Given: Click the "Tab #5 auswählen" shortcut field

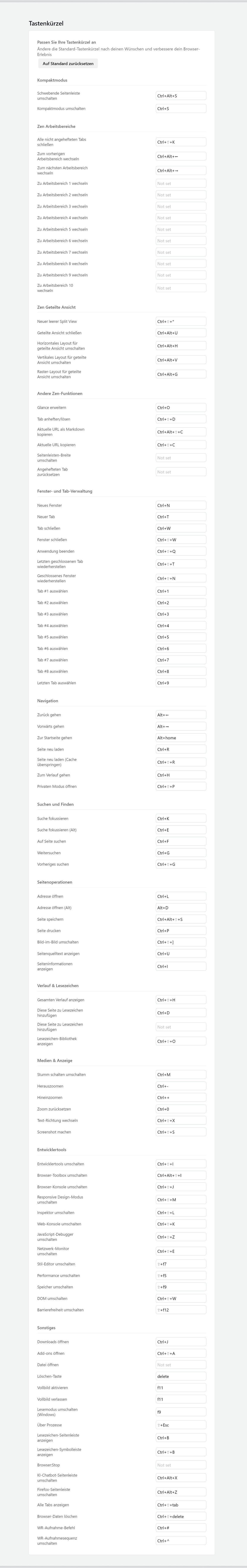Looking at the screenshot, I should 181,637.
